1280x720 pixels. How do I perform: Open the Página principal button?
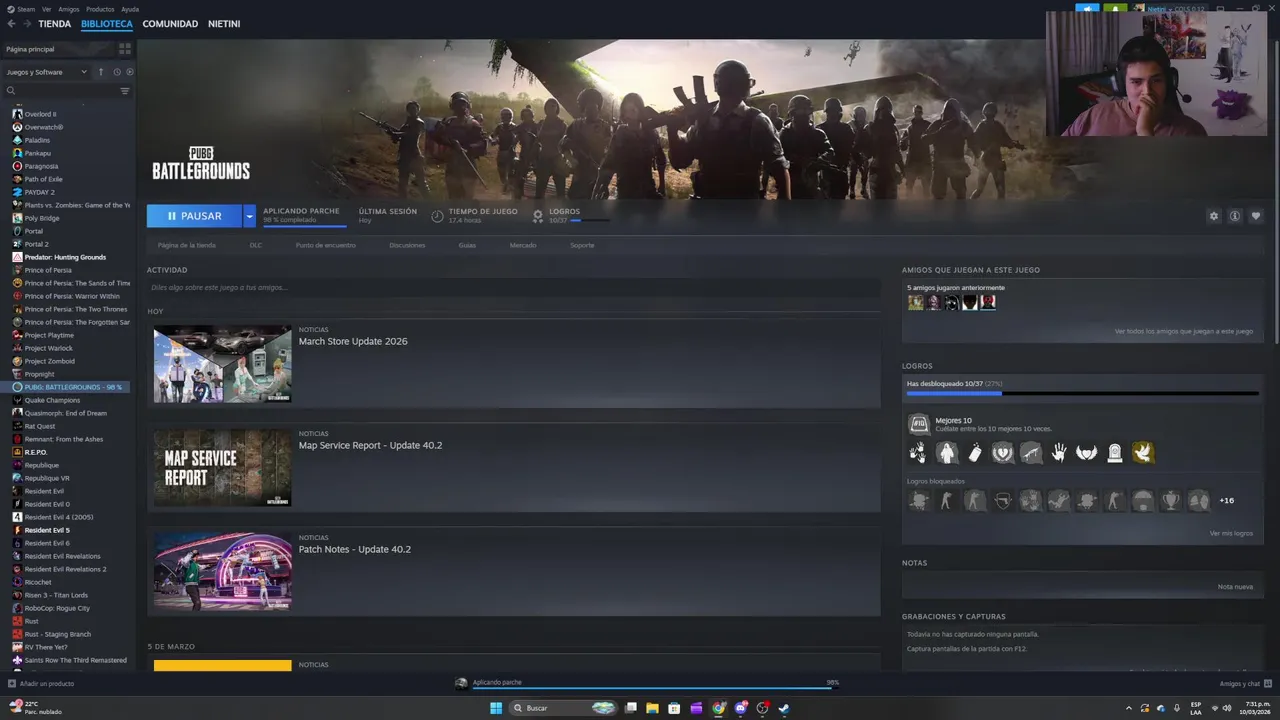[x=58, y=48]
